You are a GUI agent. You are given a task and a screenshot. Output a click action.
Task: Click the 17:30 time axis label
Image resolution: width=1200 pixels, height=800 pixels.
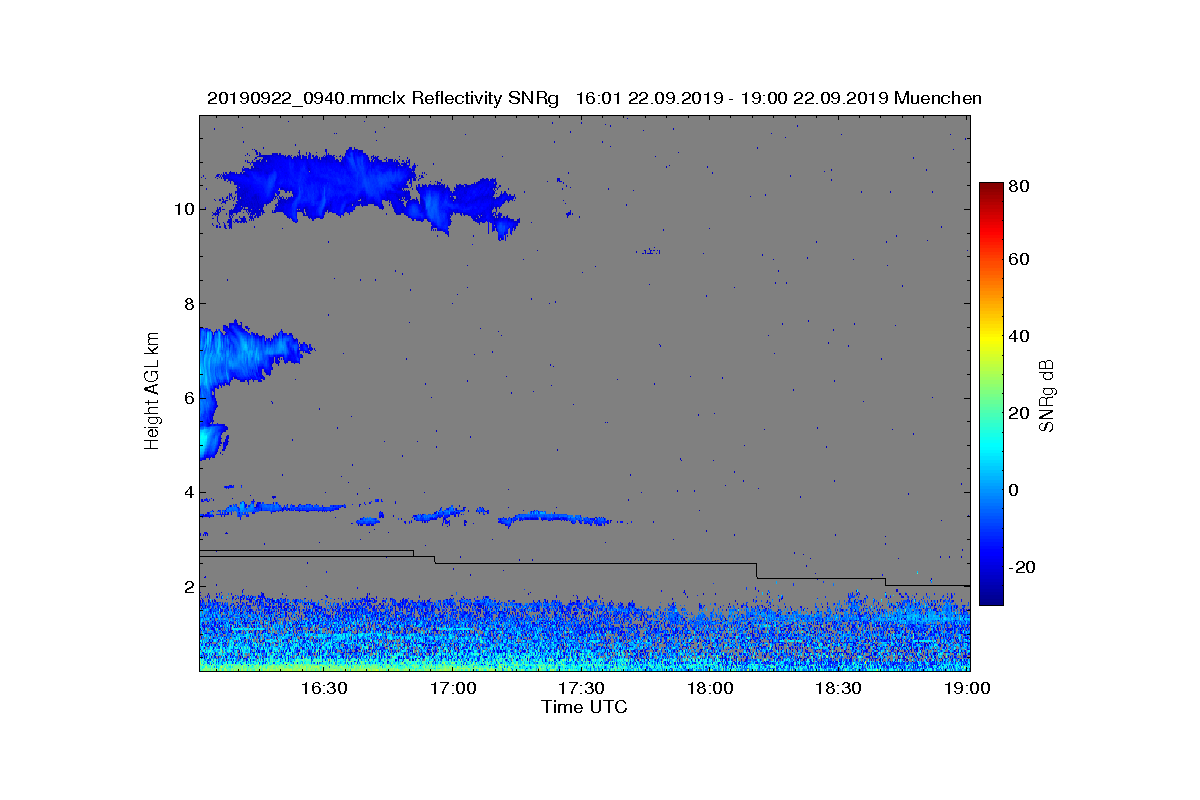581,688
